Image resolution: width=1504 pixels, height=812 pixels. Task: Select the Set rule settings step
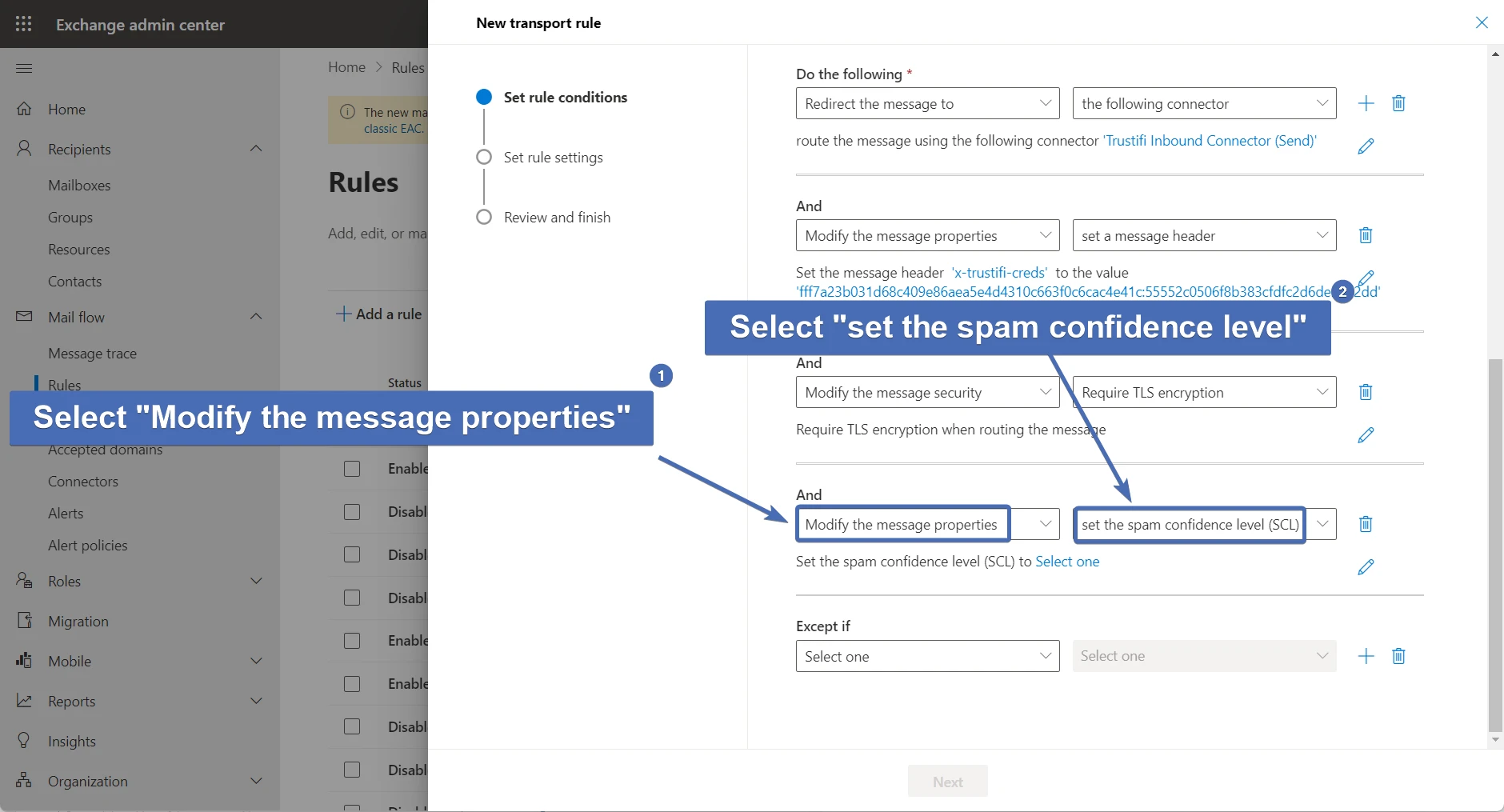(x=553, y=158)
